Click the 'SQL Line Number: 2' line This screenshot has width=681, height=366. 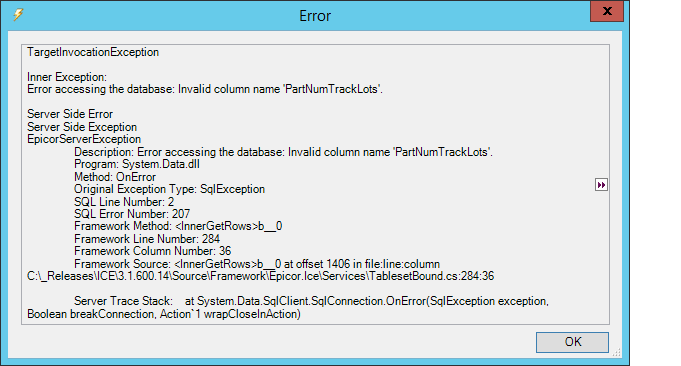tap(124, 202)
